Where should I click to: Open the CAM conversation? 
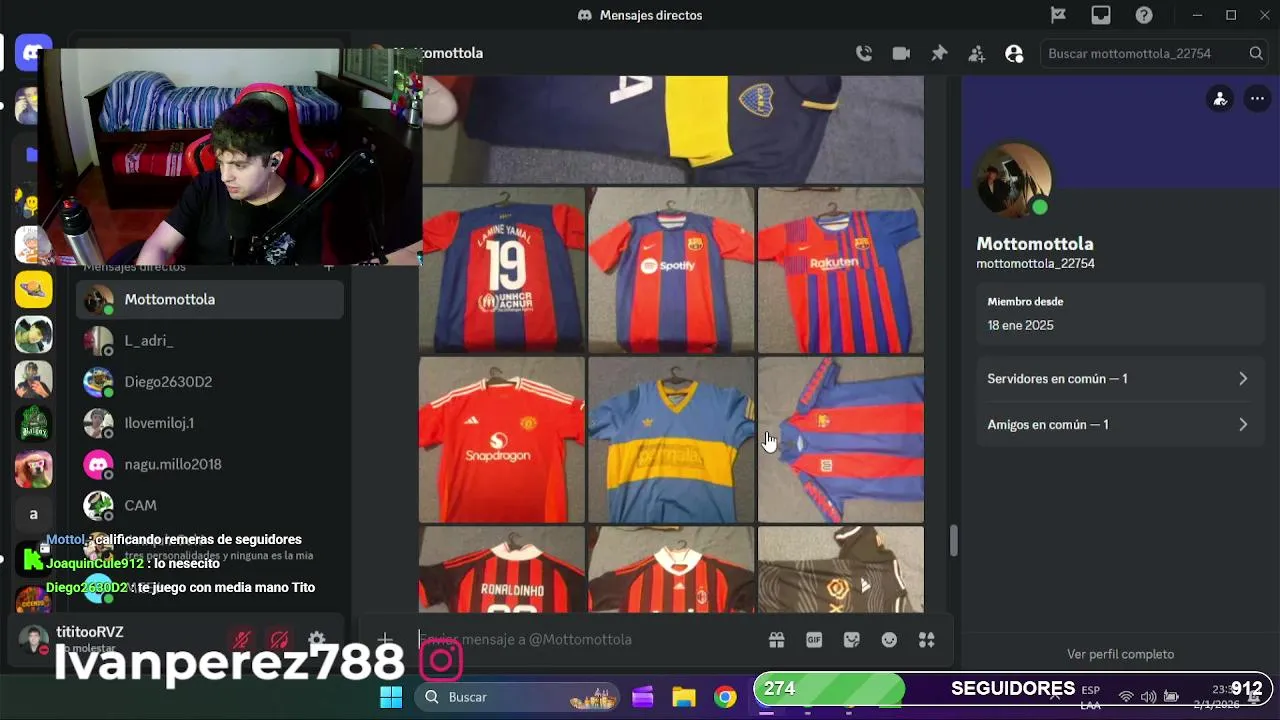point(210,505)
